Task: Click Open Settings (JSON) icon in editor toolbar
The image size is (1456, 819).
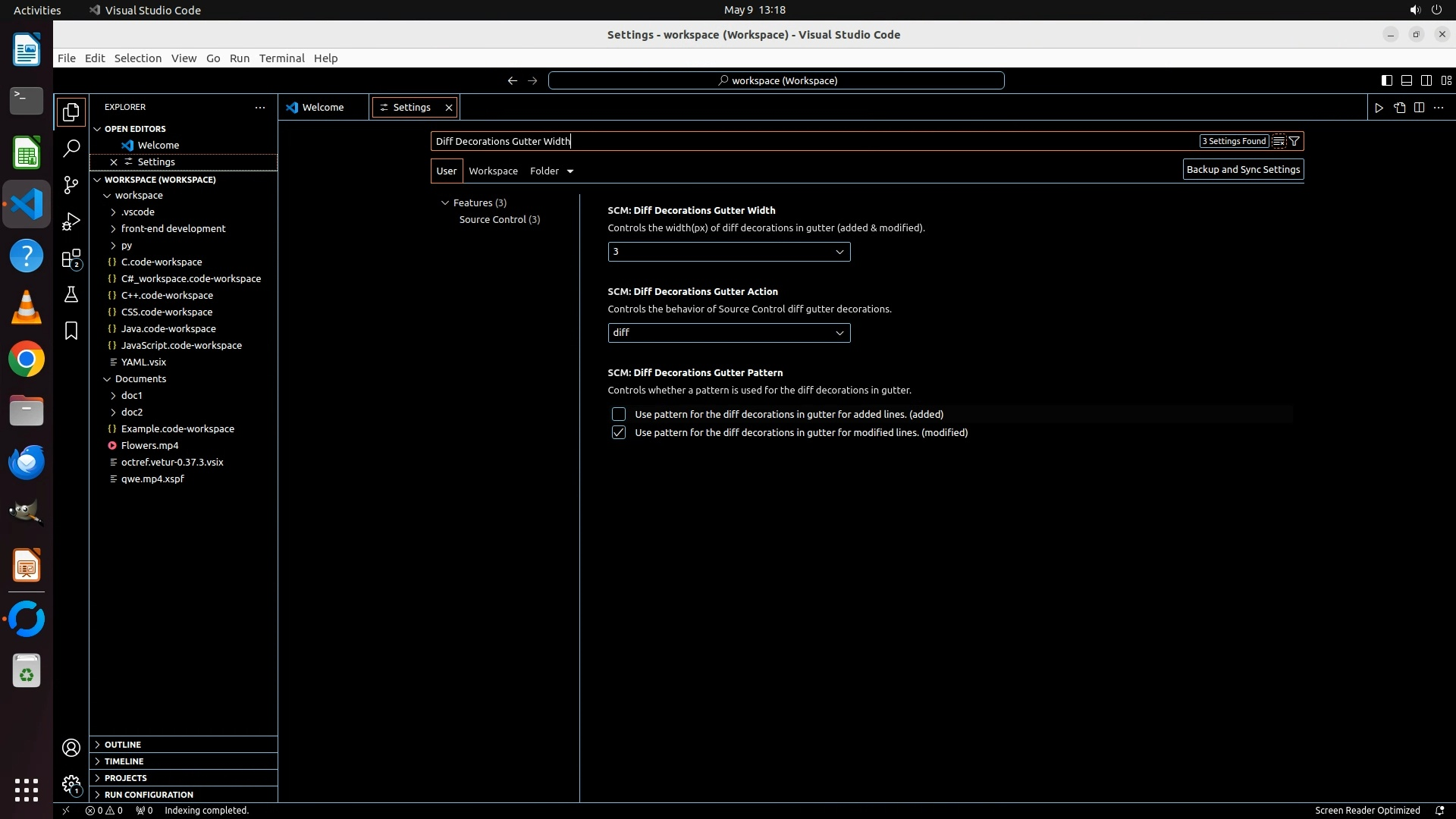Action: click(1399, 108)
